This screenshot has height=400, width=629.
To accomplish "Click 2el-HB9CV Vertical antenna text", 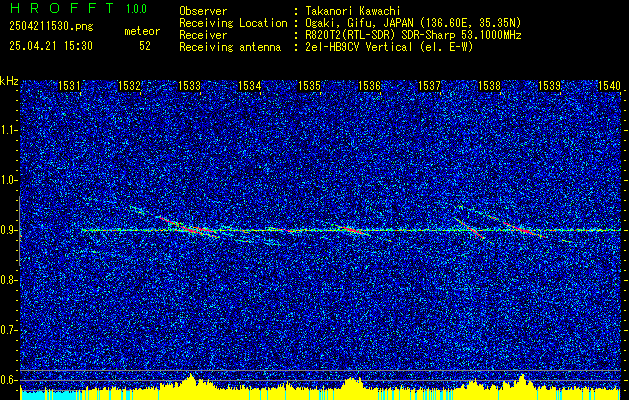I will [389, 47].
